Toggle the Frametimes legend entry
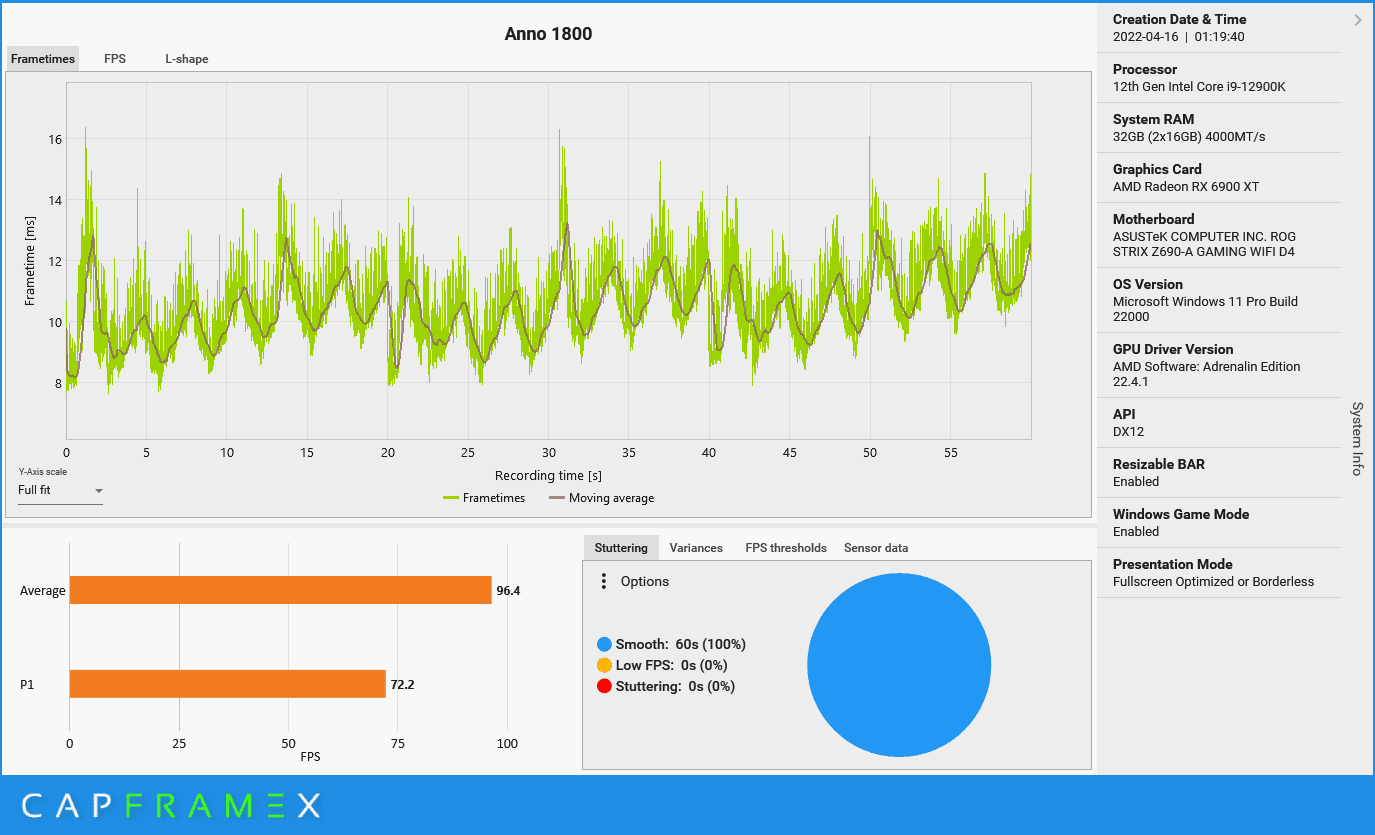 pos(484,498)
